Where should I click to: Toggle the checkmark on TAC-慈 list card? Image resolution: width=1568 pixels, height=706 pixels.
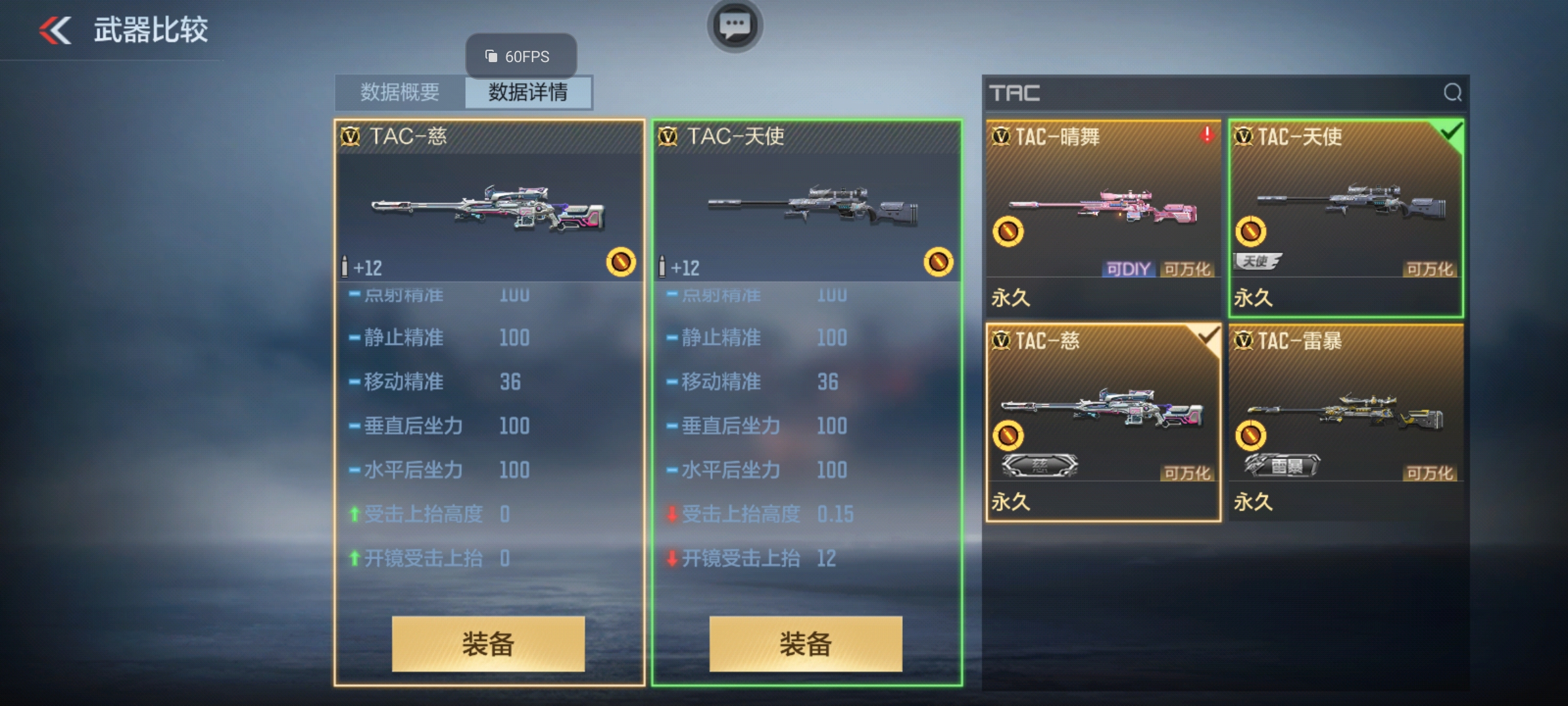click(x=1208, y=338)
